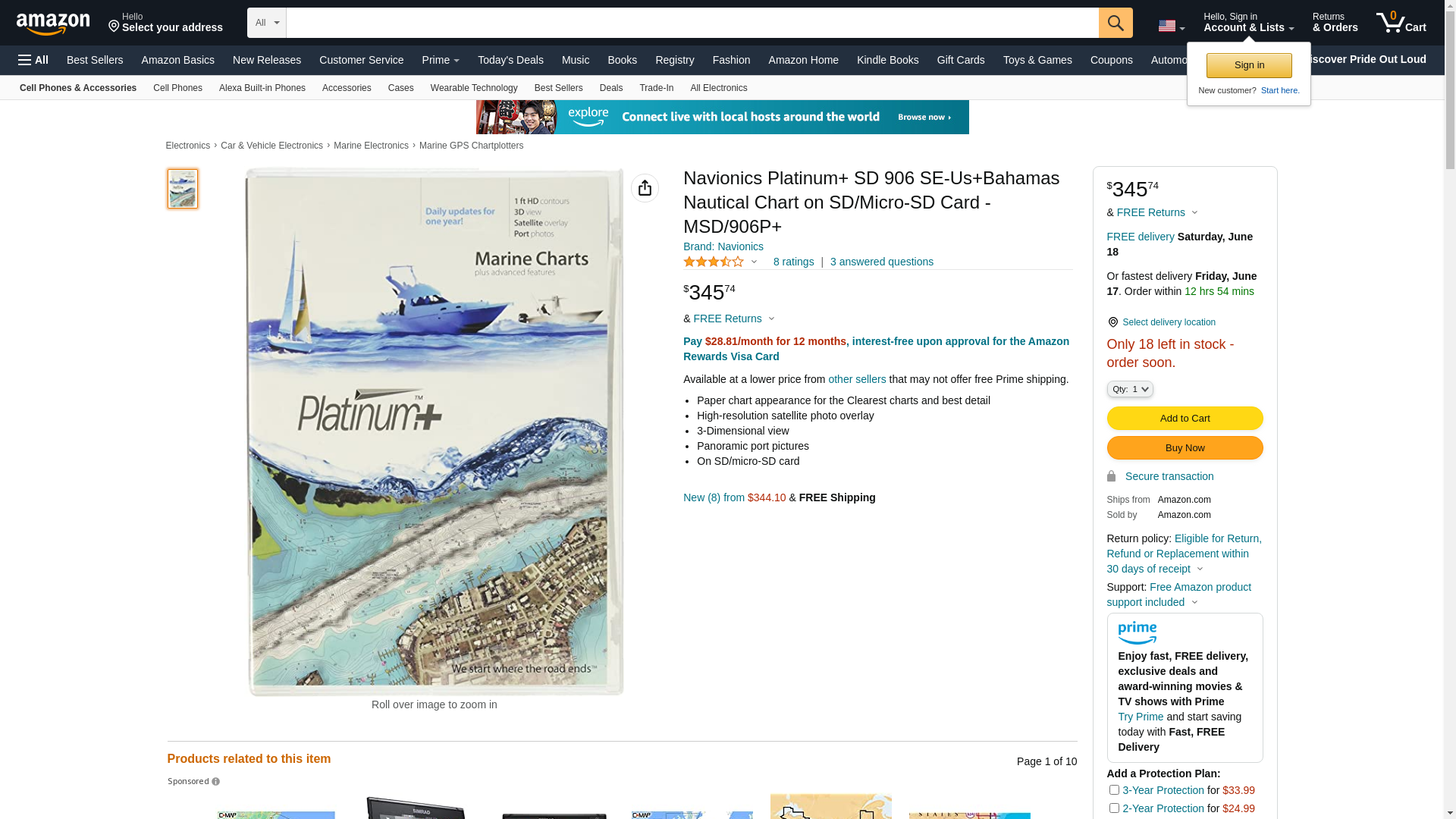Click the product image thumbnail
The image size is (1456, 819).
coord(183,189)
